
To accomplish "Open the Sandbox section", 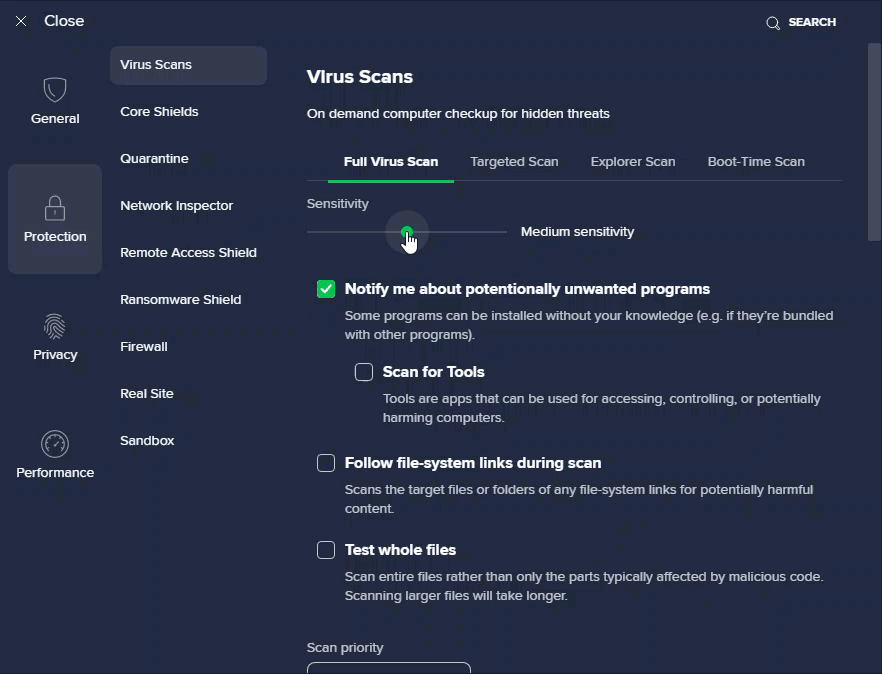I will tap(147, 441).
